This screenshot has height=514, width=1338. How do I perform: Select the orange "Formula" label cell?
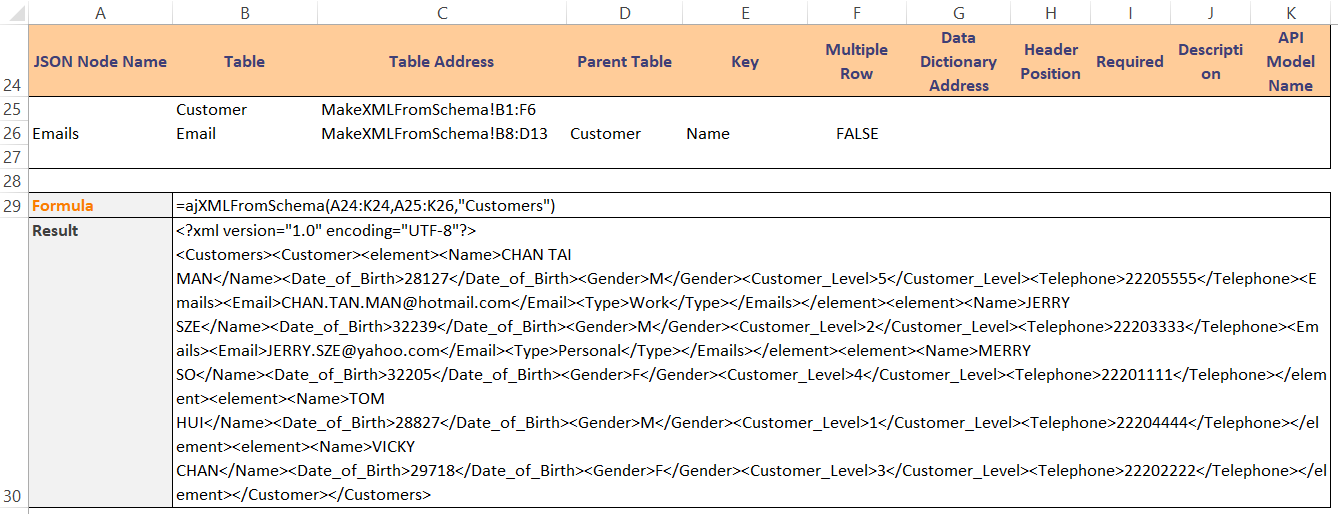click(x=63, y=206)
